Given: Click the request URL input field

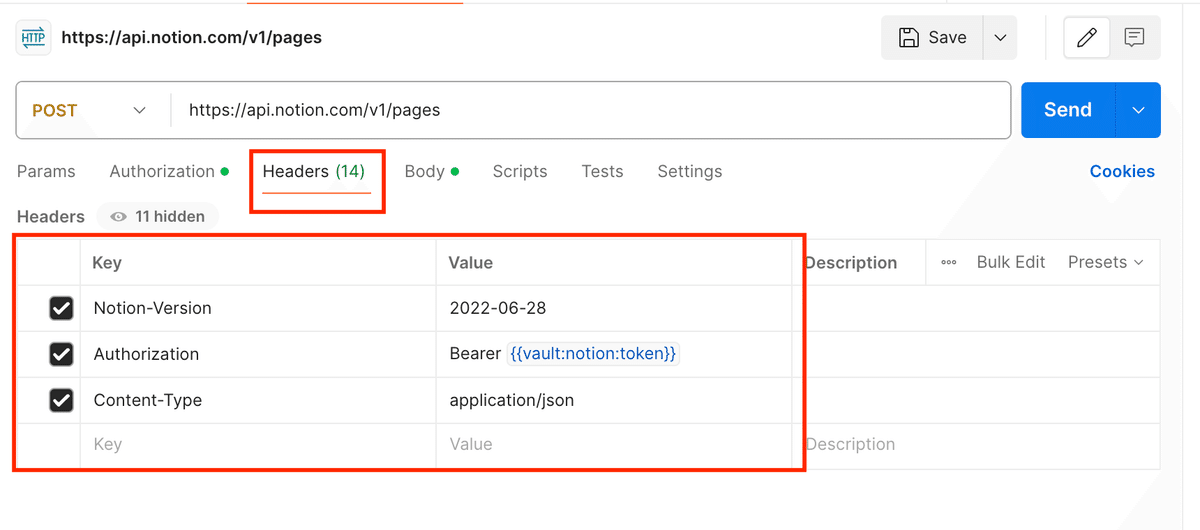Looking at the screenshot, I should (x=590, y=110).
